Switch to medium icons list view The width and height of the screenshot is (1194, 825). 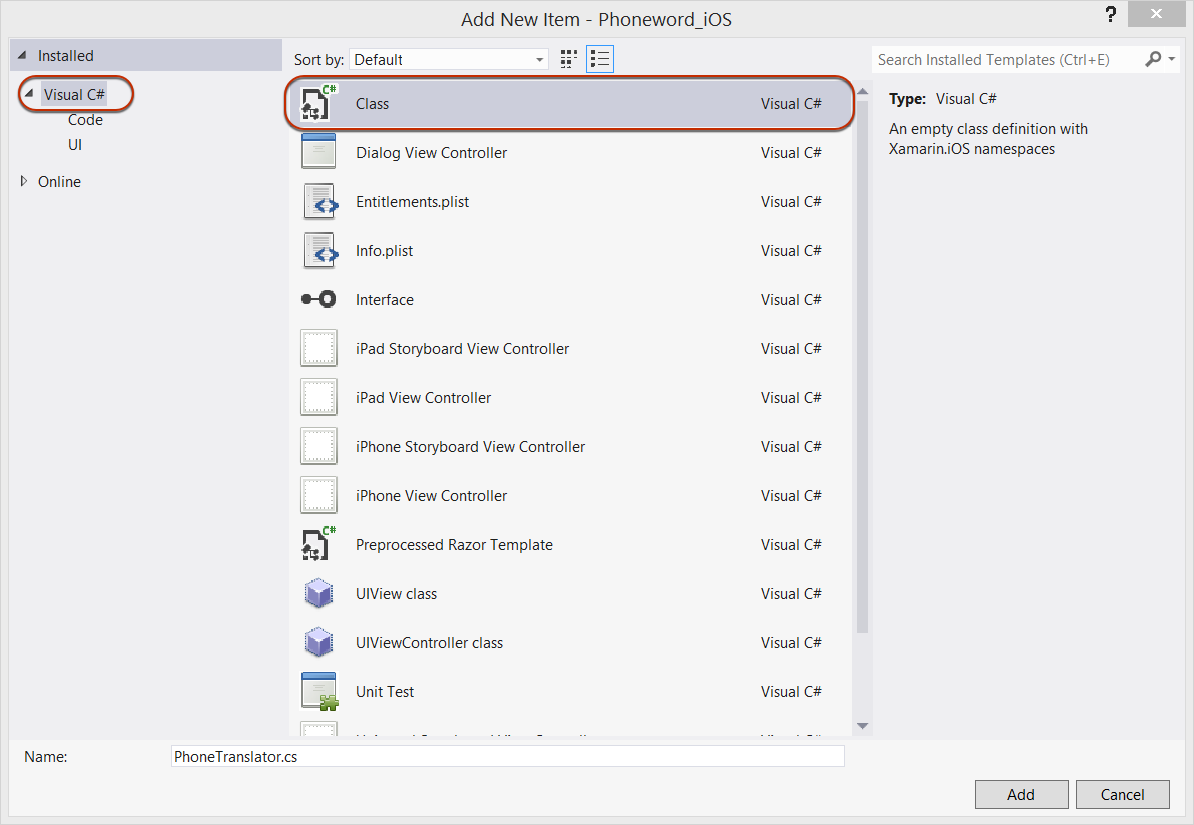600,60
